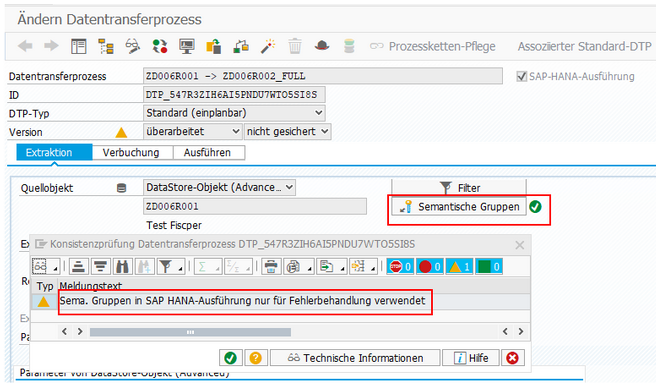The image size is (656, 386).
Task: Click the red-green activate/deactivate circles icon
Action: coord(160,46)
